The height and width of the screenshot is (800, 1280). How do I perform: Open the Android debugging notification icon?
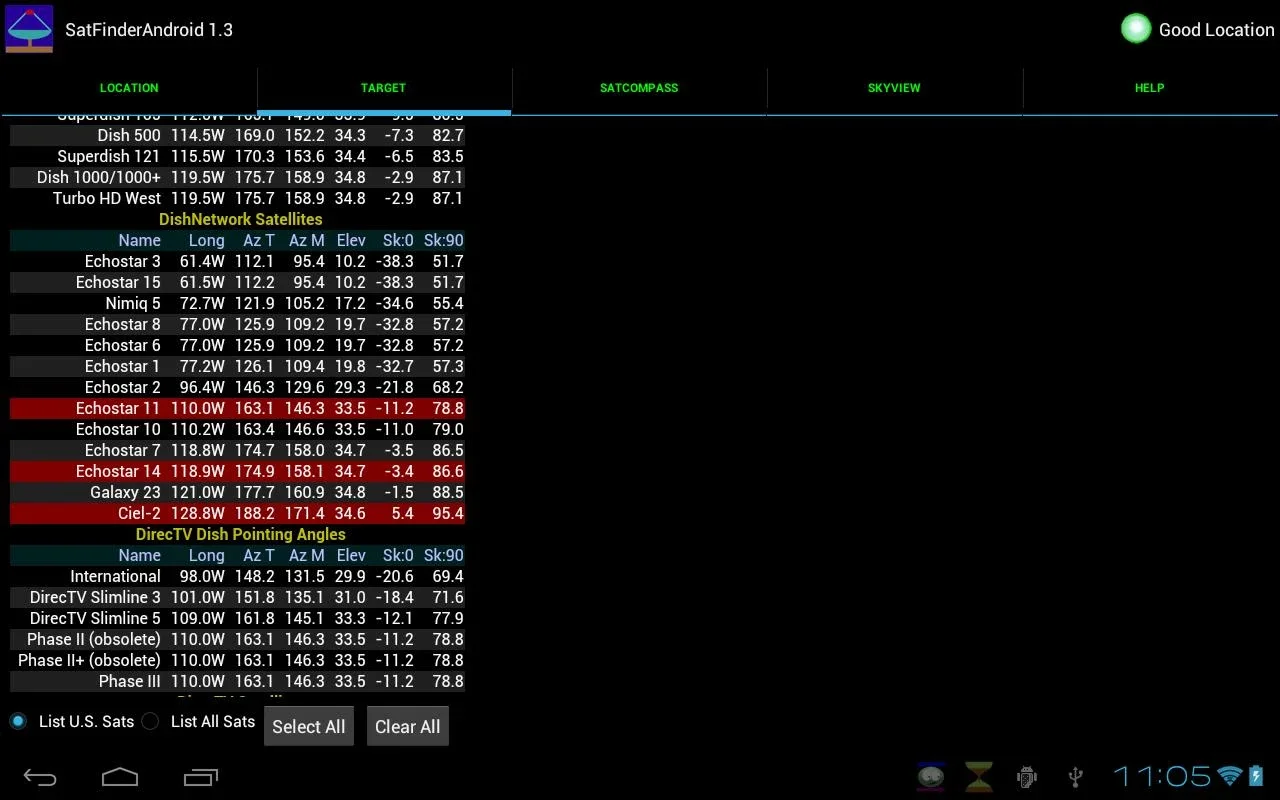click(x=1027, y=776)
